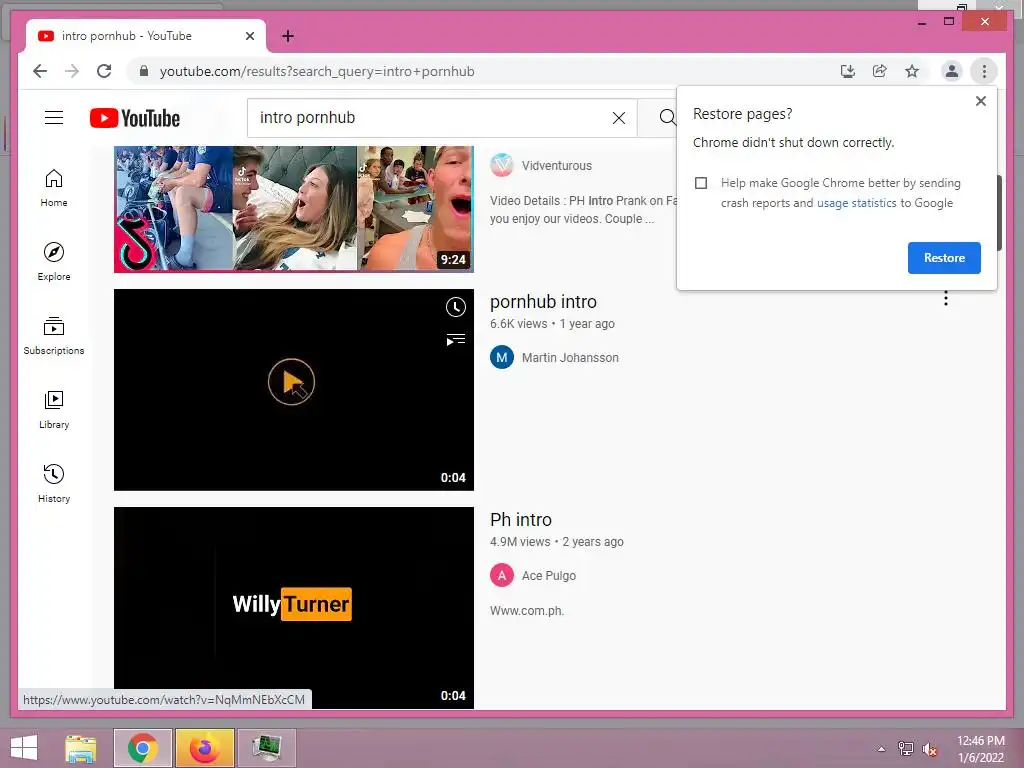Click the Martin Johansson channel name

570,358
